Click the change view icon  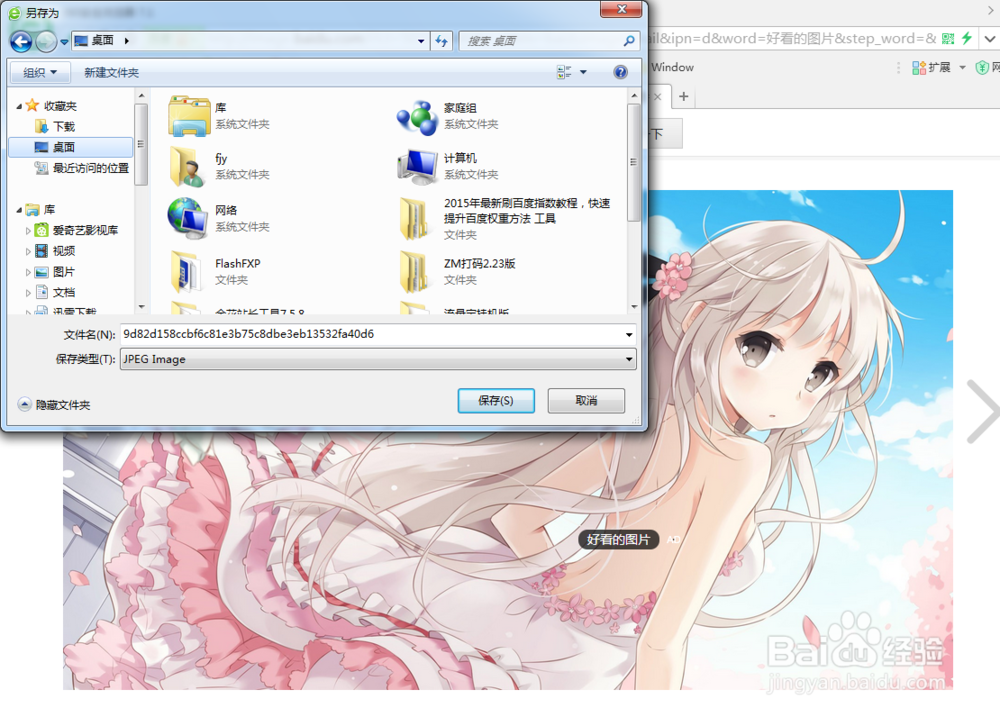point(564,72)
